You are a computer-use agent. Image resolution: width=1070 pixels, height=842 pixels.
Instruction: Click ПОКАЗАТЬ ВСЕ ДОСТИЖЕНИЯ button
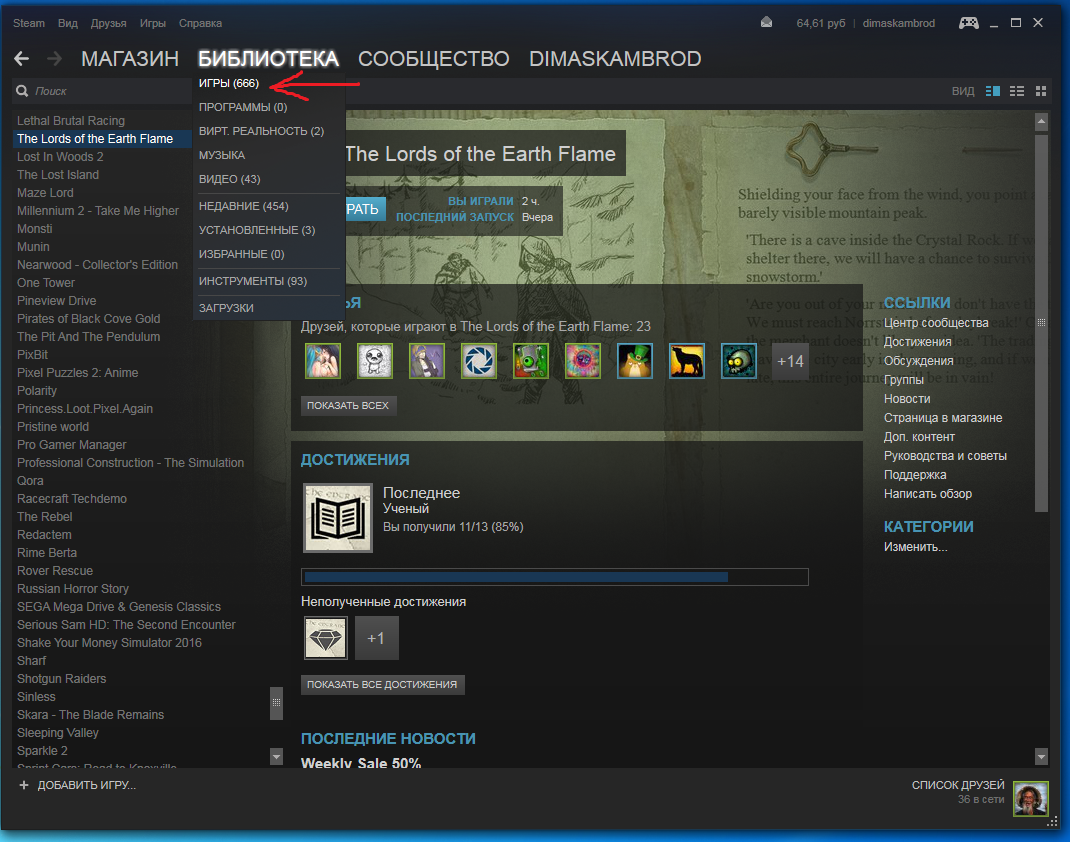click(382, 684)
